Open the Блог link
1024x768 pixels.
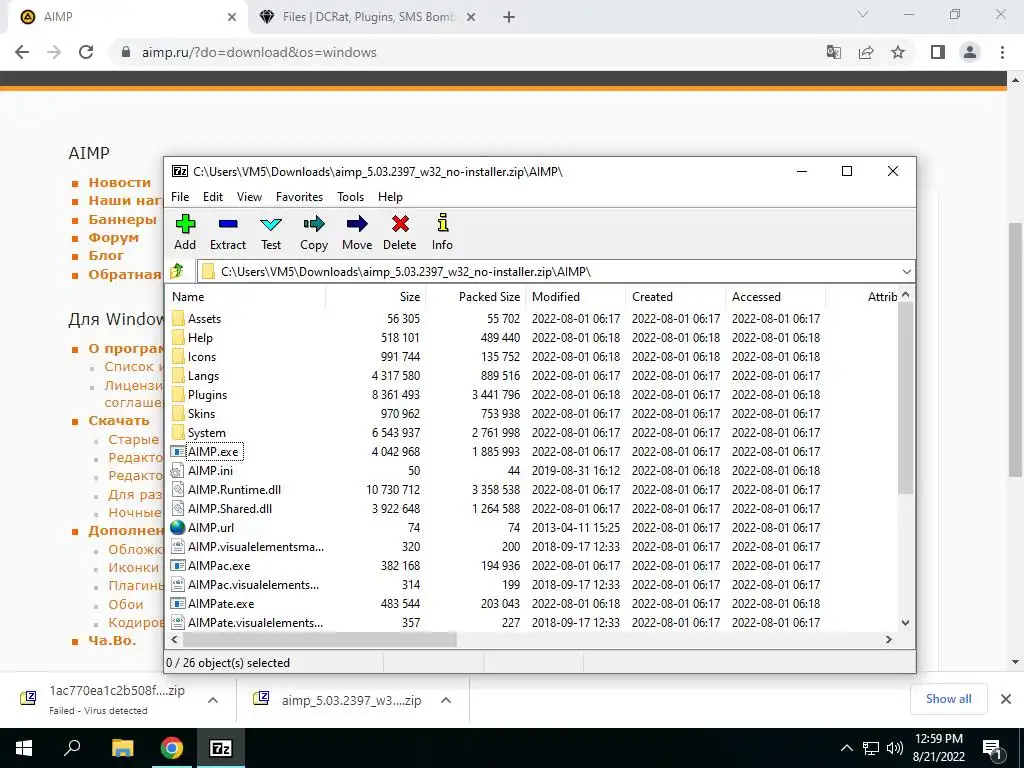click(x=106, y=255)
